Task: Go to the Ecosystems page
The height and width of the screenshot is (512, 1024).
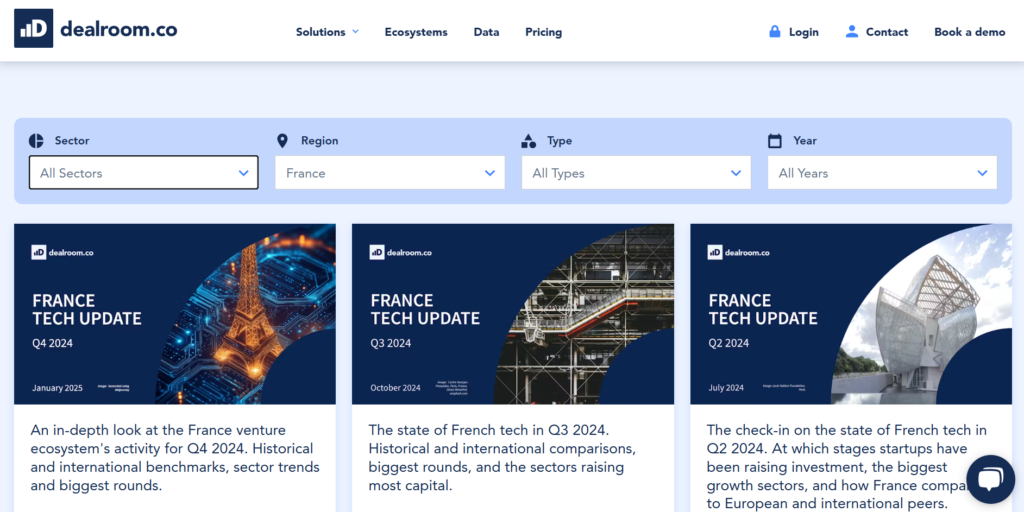Action: (416, 32)
